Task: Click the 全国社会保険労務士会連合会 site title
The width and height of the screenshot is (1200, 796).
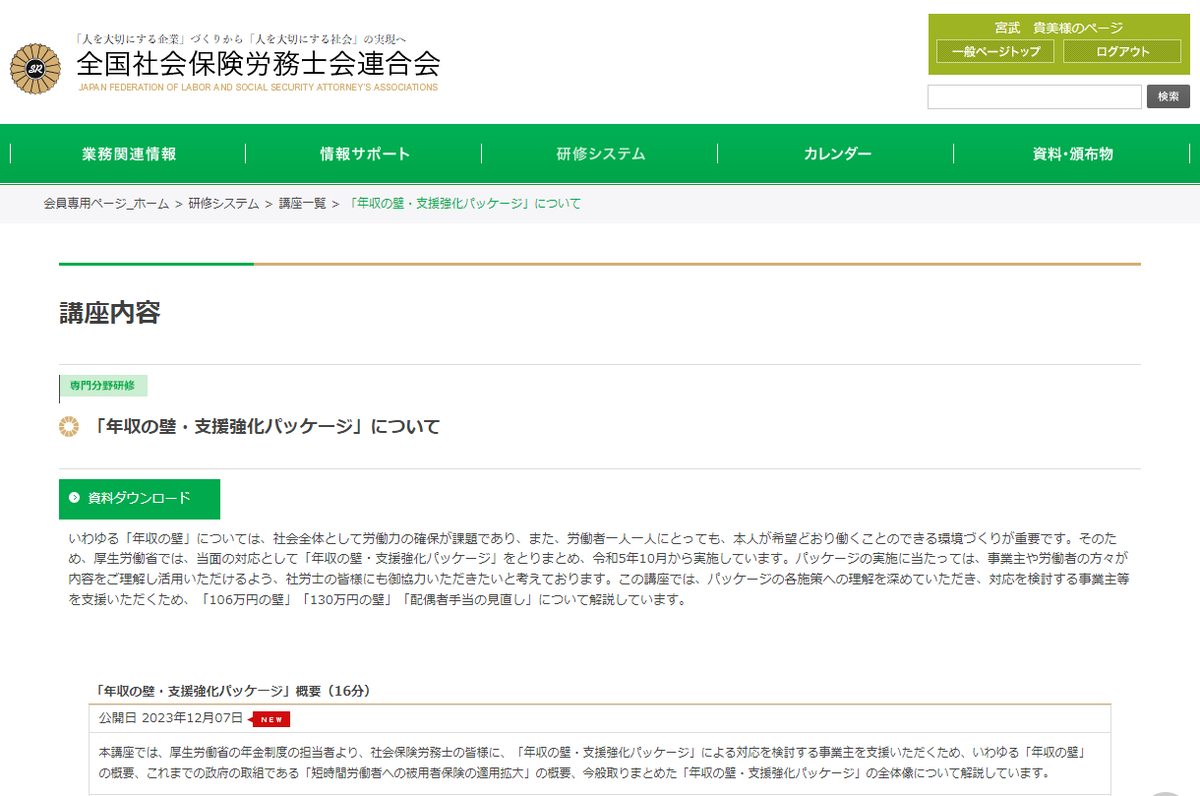Action: coord(258,63)
